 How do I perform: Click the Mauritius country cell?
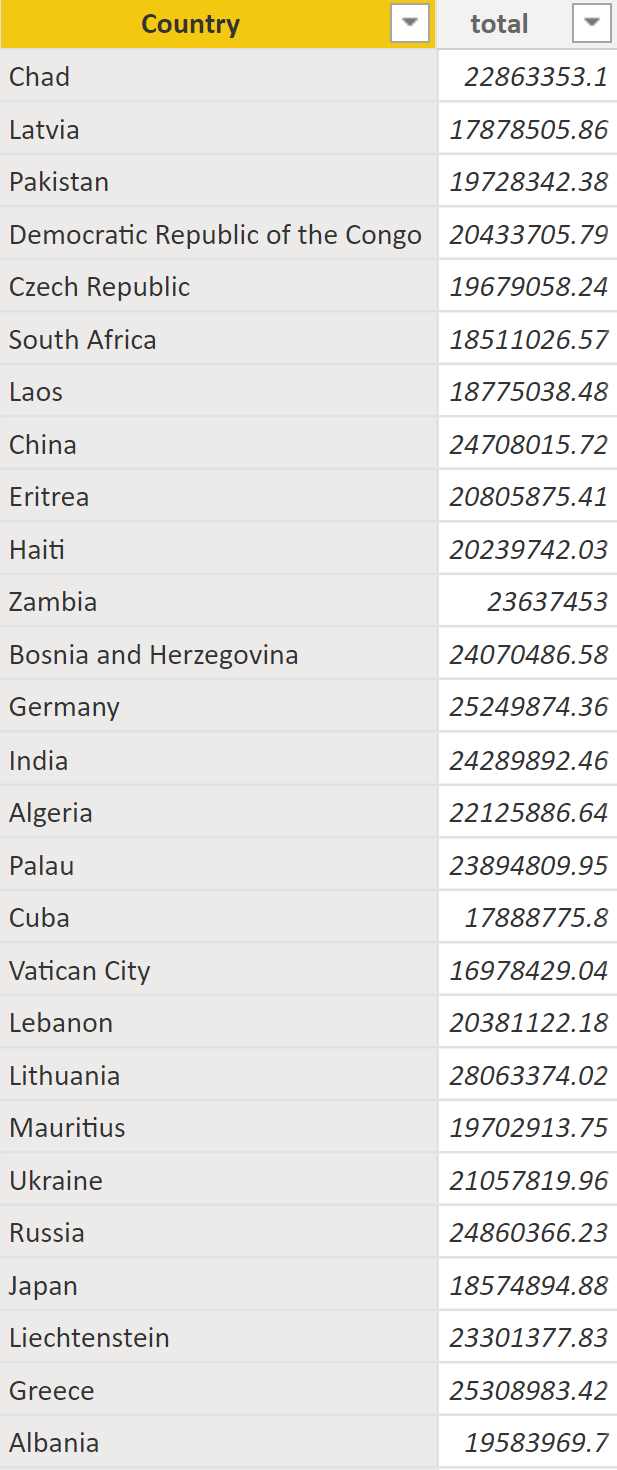point(67,1128)
